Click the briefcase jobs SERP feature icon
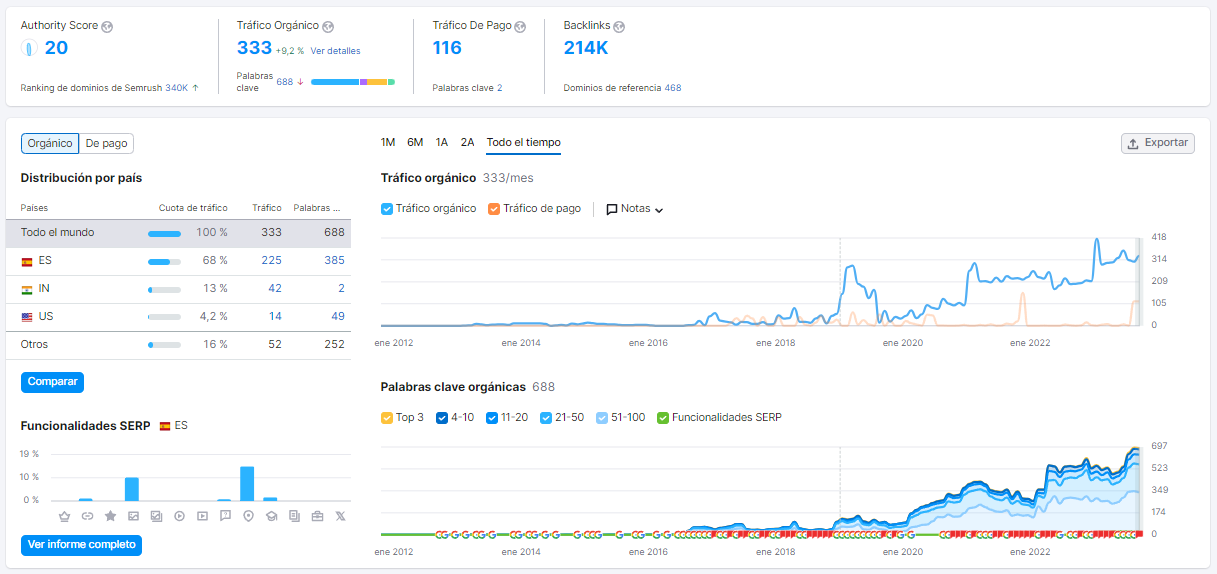This screenshot has height=574, width=1217. pyautogui.click(x=317, y=516)
